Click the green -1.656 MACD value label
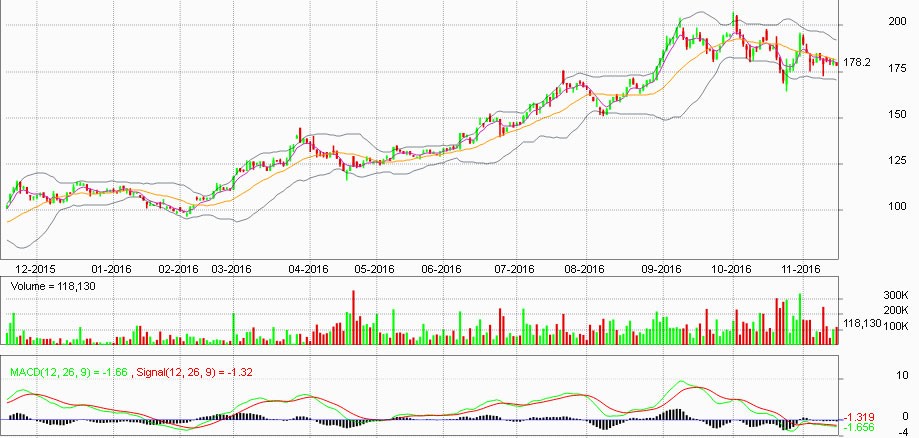This screenshot has width=919, height=438. pyautogui.click(x=862, y=427)
